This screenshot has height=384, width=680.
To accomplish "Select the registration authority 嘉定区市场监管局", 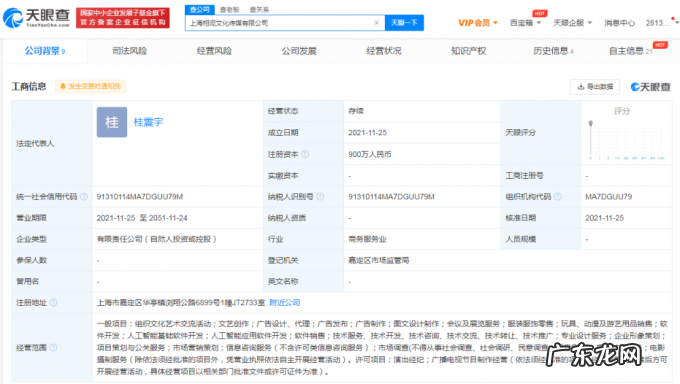I will (379, 260).
